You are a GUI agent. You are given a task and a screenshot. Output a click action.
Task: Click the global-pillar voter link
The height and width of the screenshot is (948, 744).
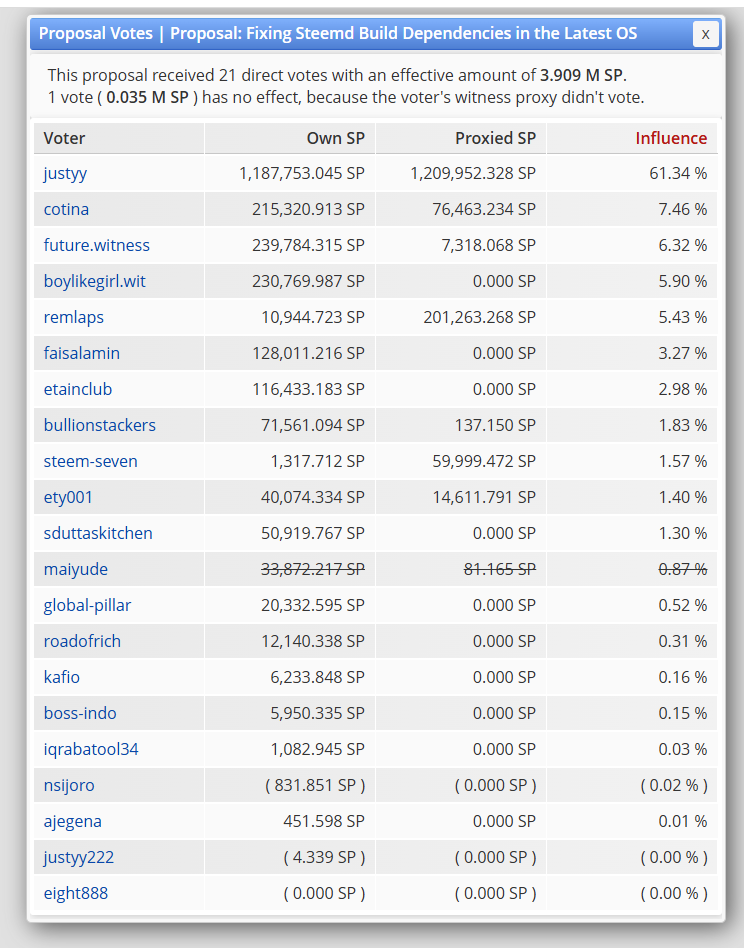click(87, 605)
